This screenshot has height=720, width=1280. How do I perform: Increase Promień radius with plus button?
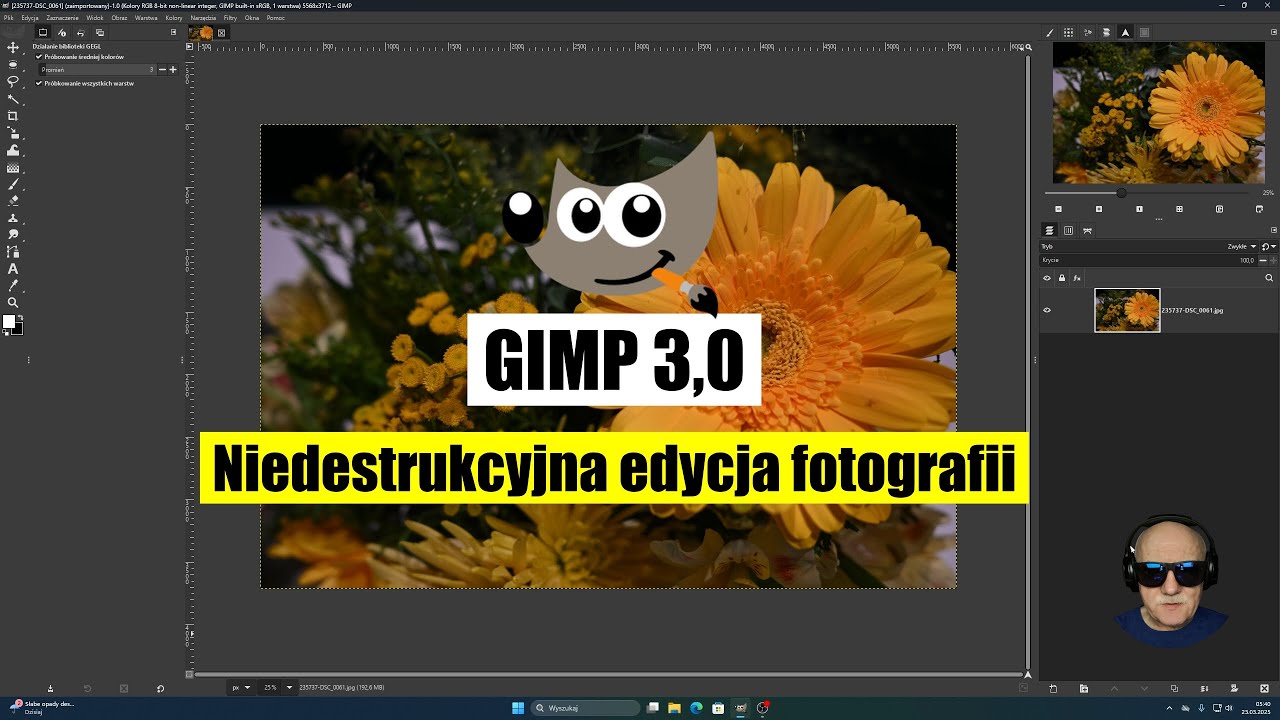173,70
